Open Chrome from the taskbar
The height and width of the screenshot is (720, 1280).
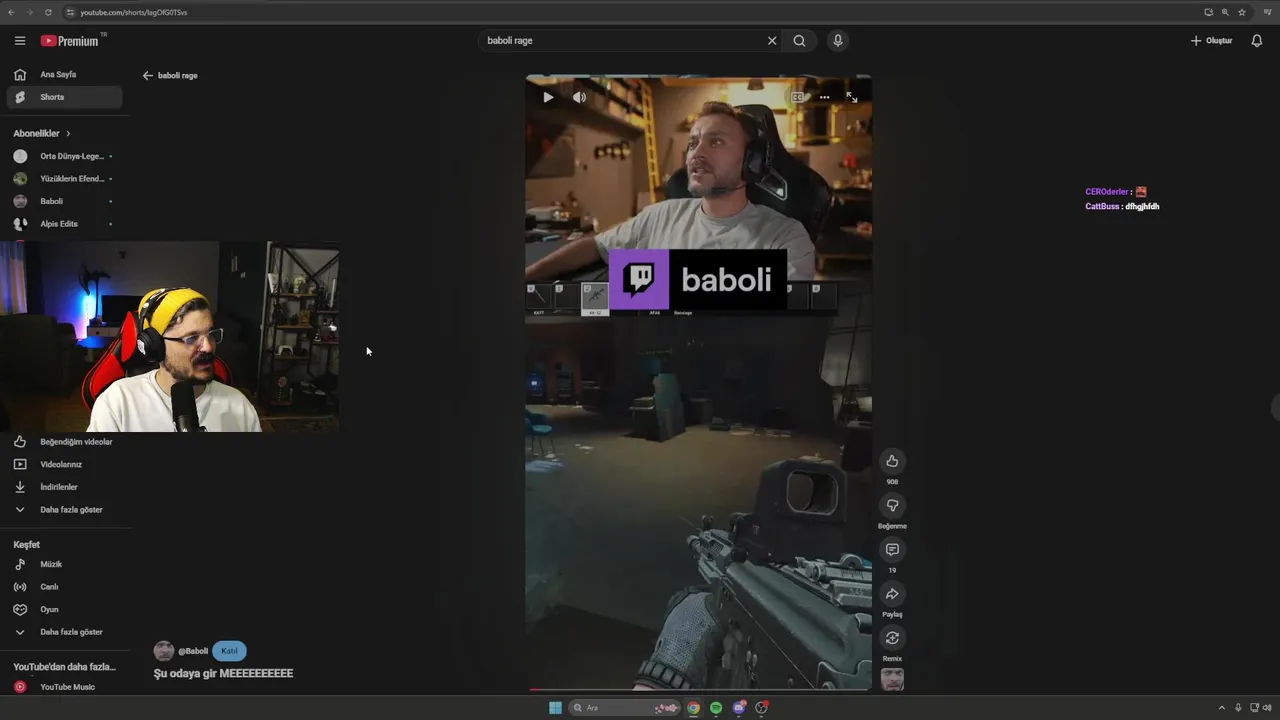(x=693, y=708)
